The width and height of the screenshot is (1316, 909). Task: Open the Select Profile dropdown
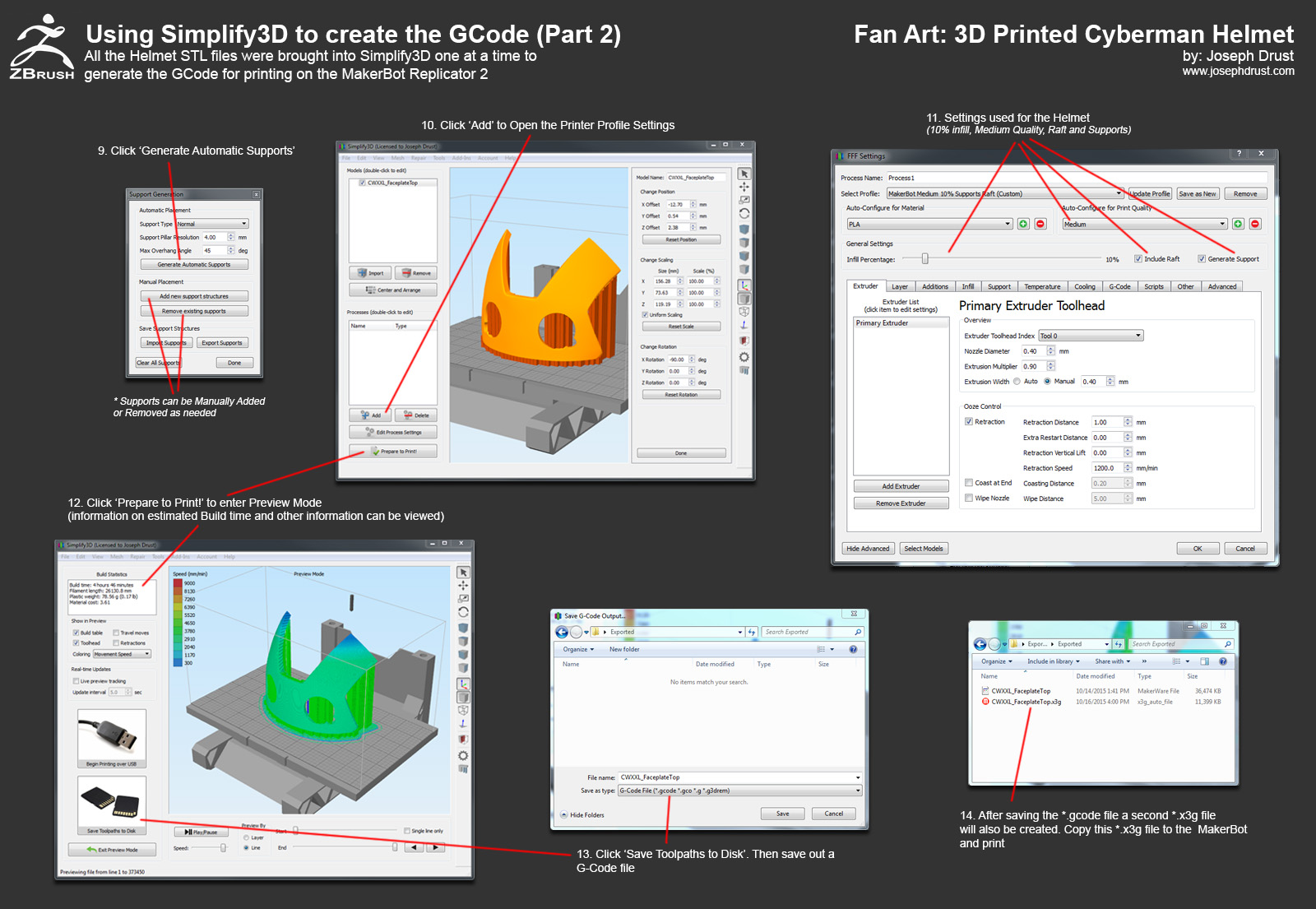tap(1004, 193)
